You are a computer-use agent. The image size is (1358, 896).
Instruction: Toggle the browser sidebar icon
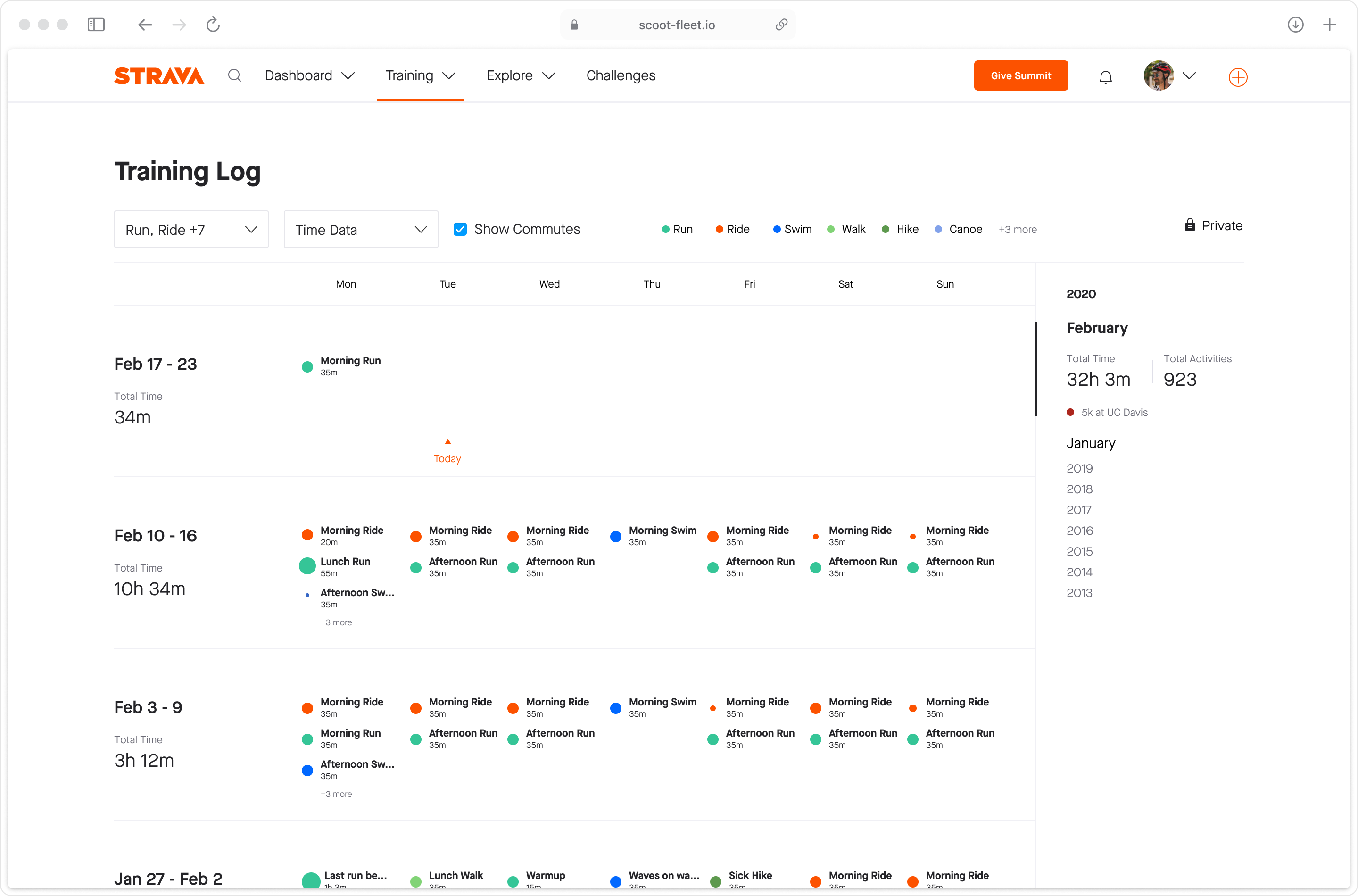pyautogui.click(x=96, y=25)
